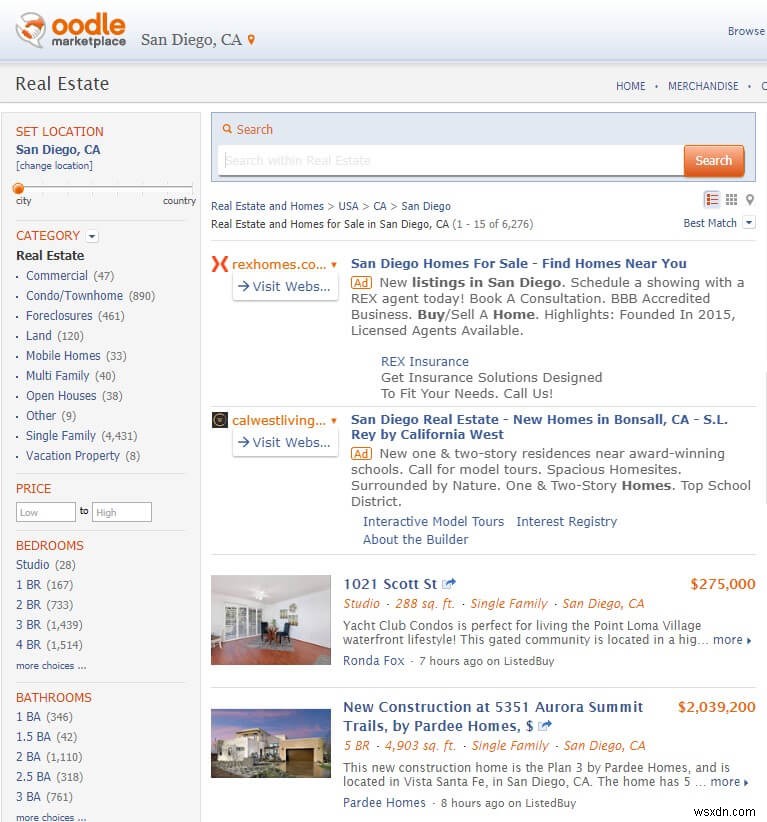The image size is (767, 822).
Task: Click Visit Website button for calwestliving
Action: (x=285, y=443)
